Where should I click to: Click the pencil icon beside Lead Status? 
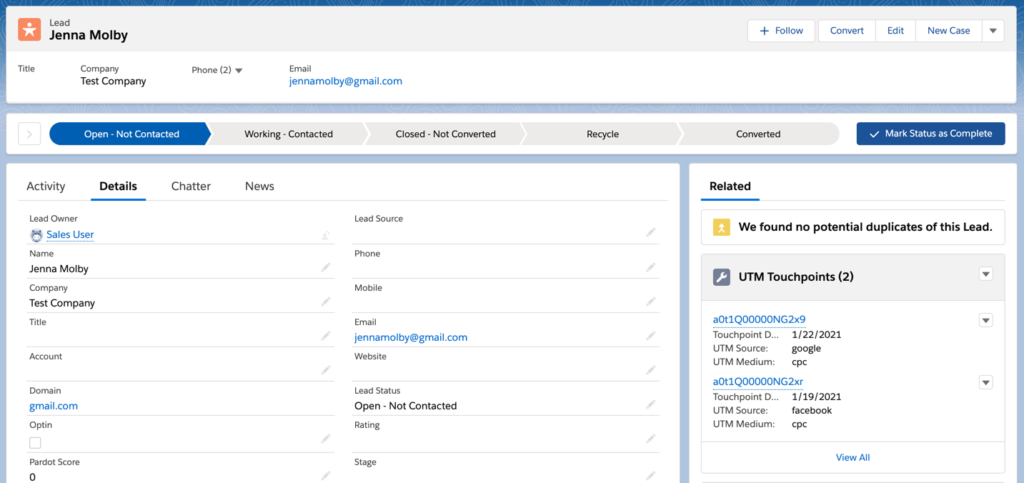point(651,405)
